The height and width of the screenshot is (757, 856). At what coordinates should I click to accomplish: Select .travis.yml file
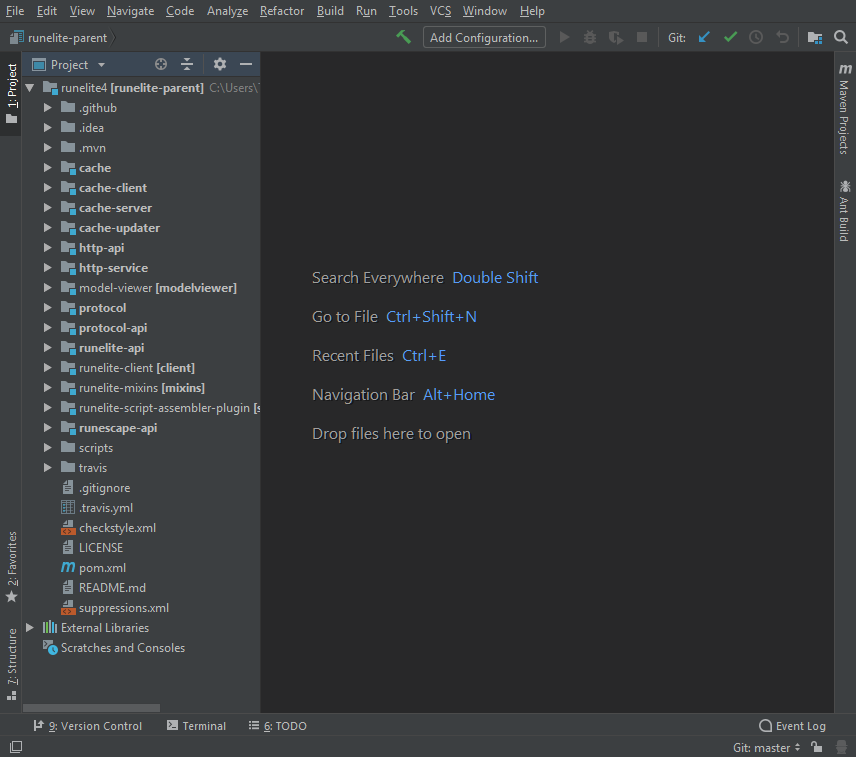[x=106, y=508]
